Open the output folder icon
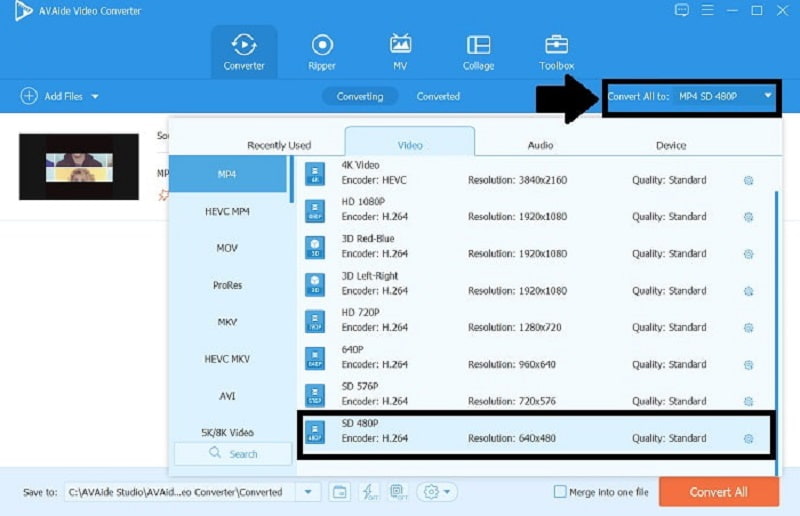 [339, 492]
